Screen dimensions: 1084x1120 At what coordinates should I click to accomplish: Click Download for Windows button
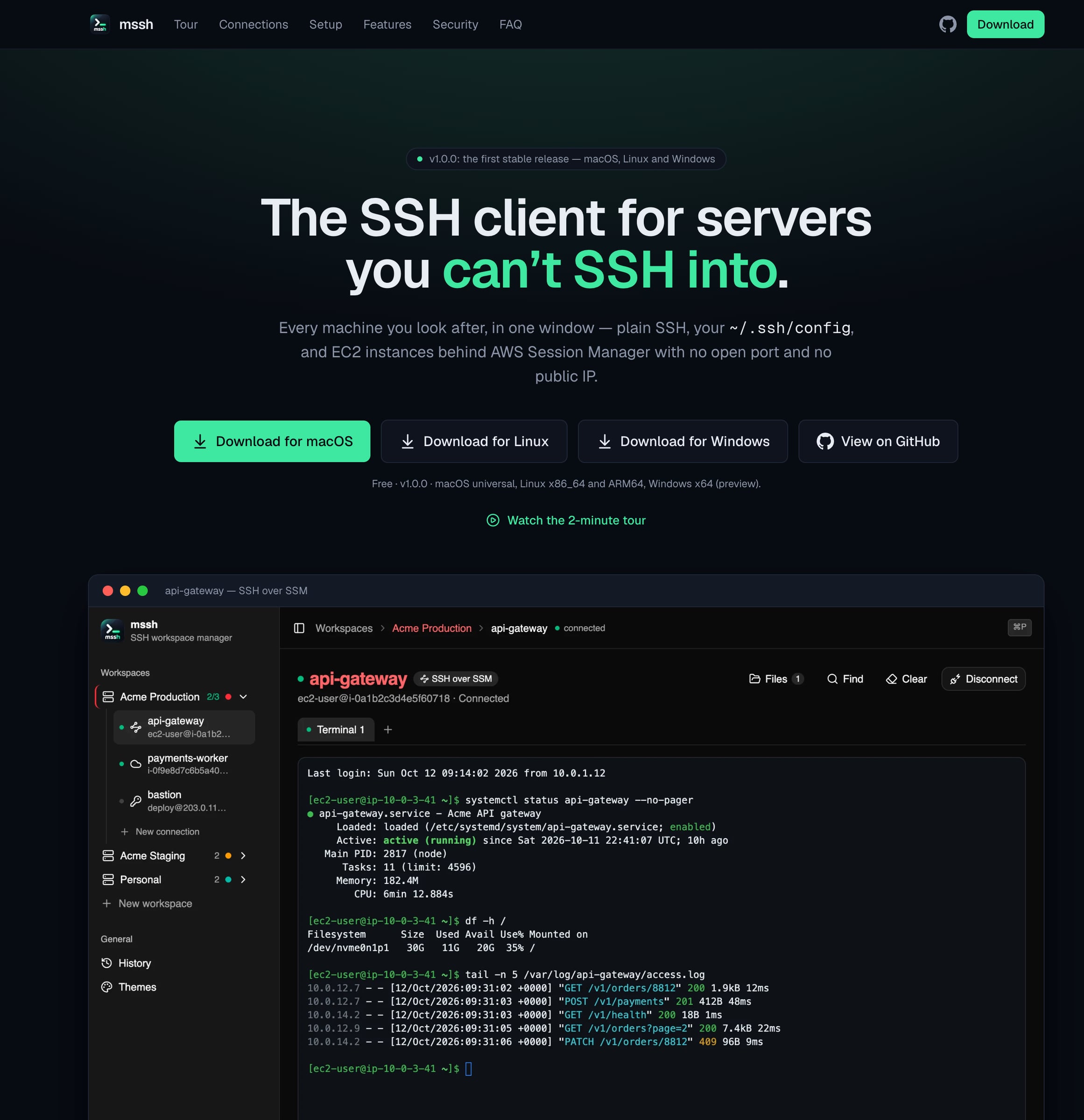[x=683, y=441]
